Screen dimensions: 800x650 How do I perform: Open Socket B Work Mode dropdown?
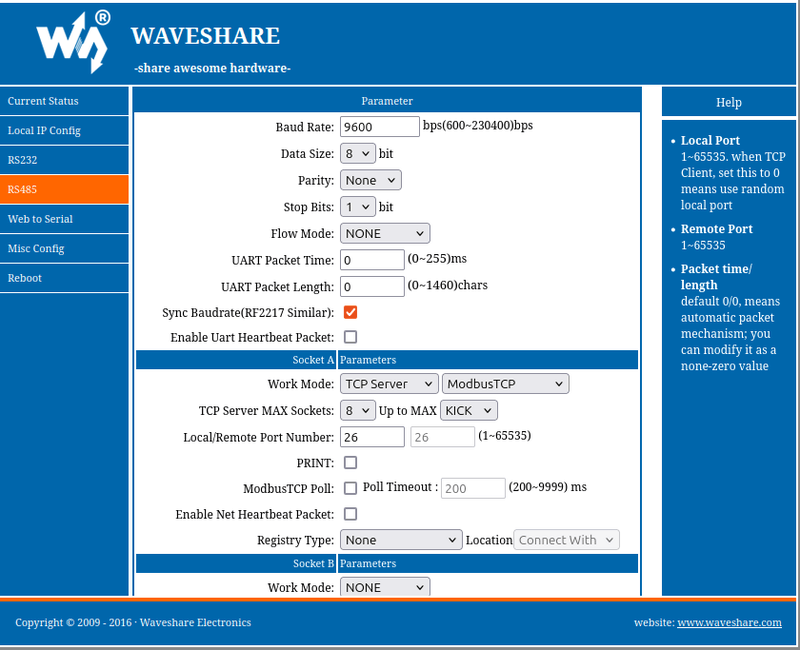[x=385, y=587]
